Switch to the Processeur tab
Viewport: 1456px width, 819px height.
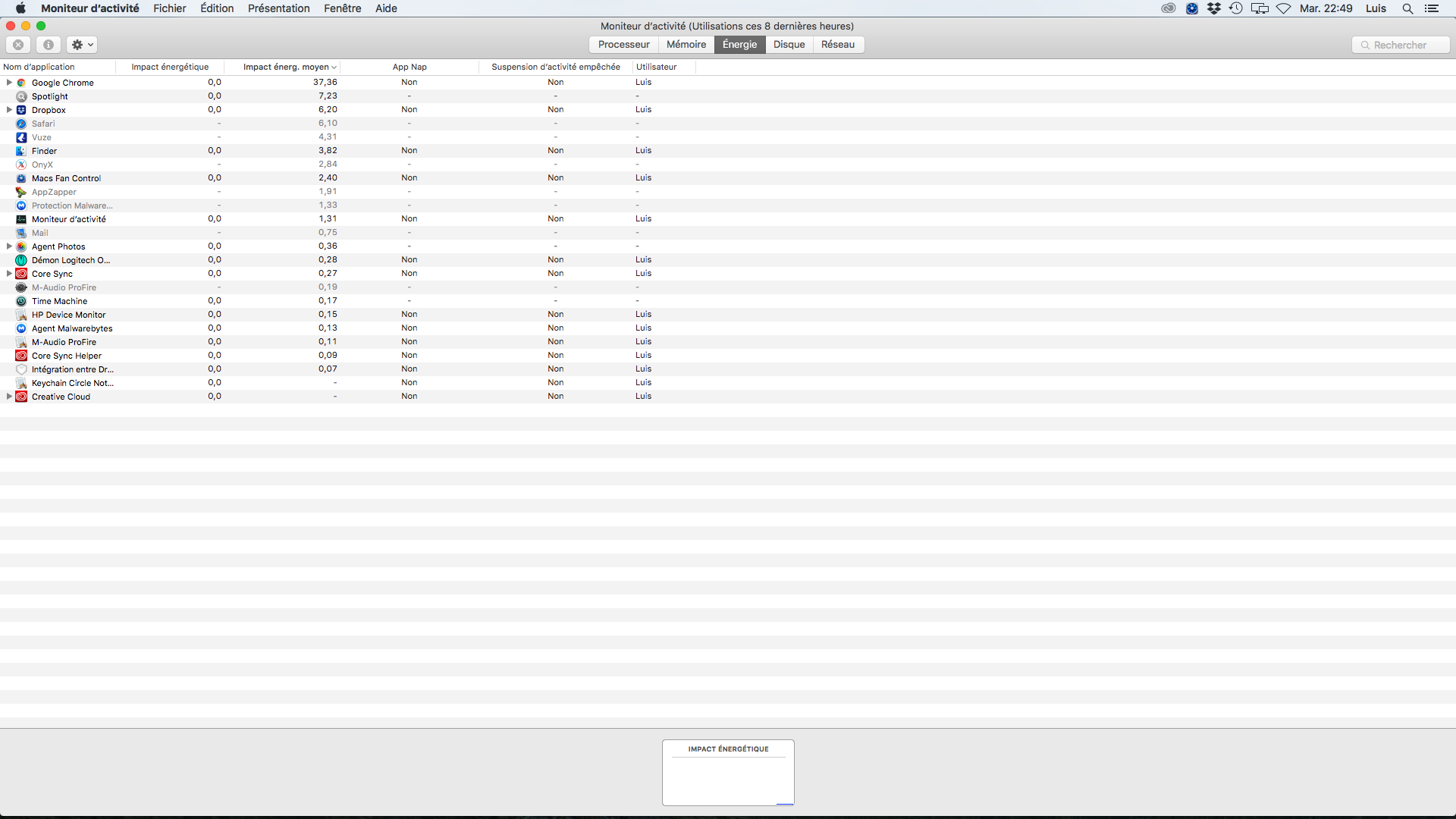pyautogui.click(x=623, y=45)
